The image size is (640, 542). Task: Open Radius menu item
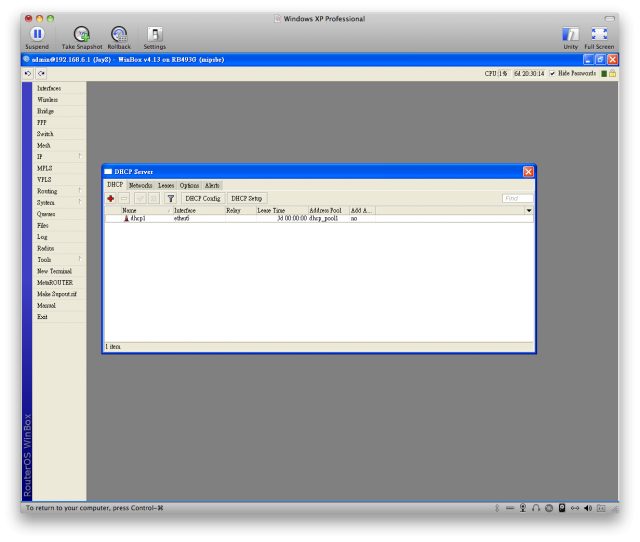[x=59, y=248]
